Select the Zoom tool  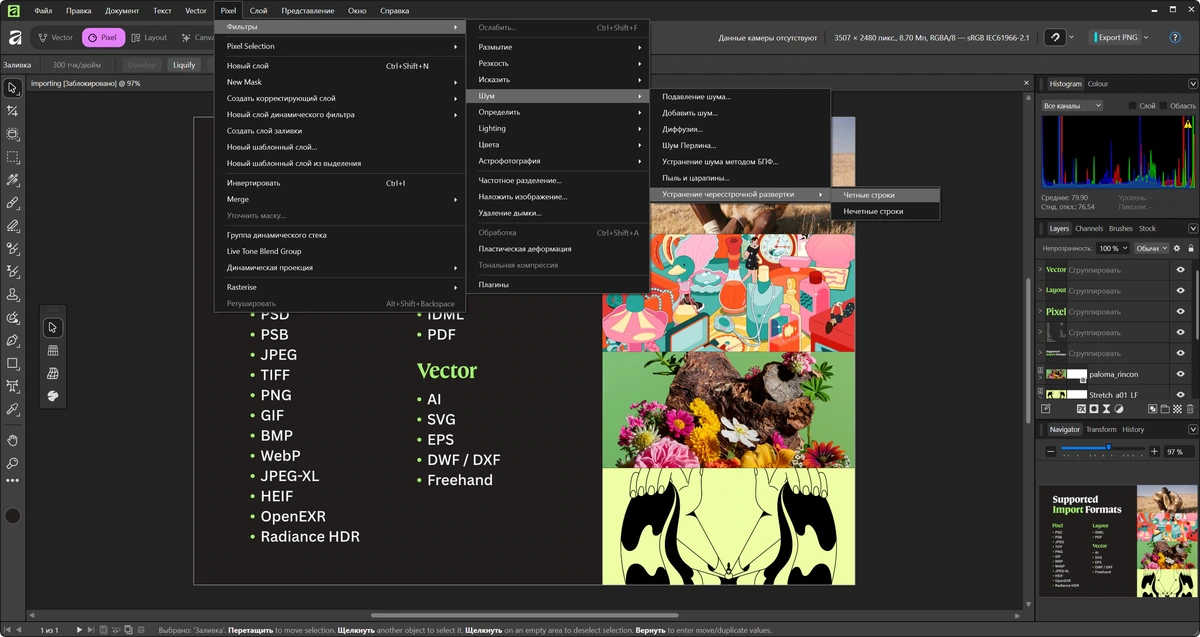pos(12,463)
